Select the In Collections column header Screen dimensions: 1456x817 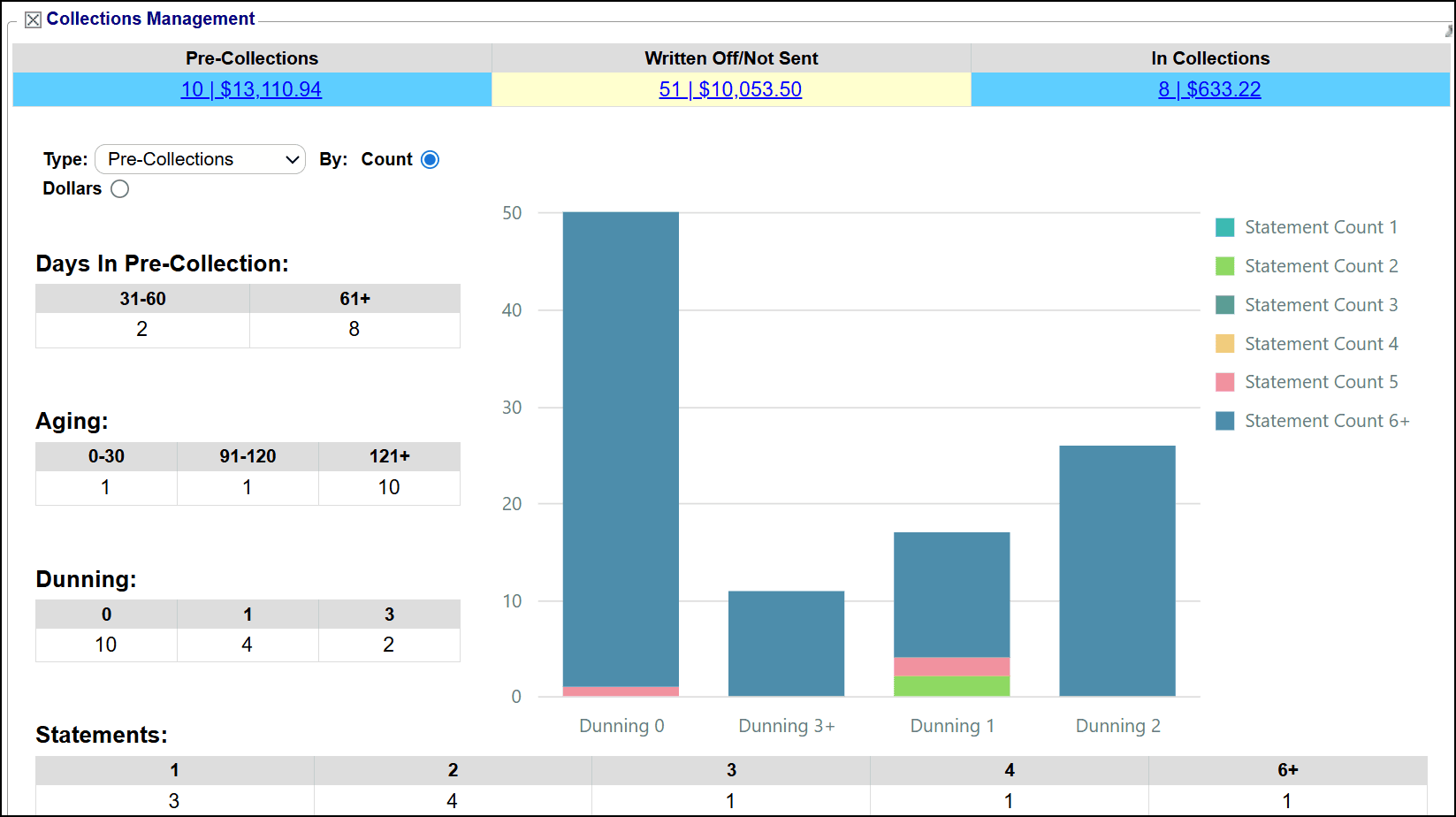pos(1209,58)
